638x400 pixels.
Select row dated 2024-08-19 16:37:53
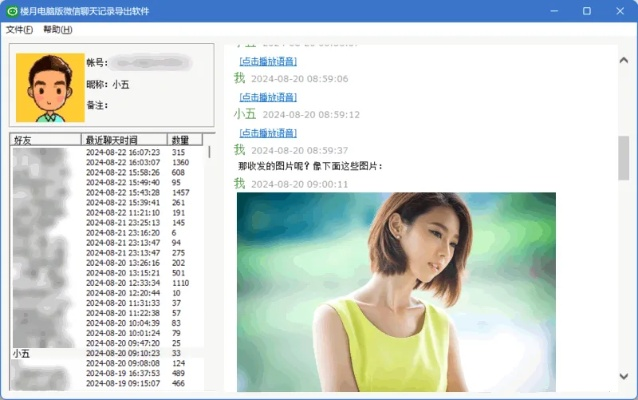[107, 373]
